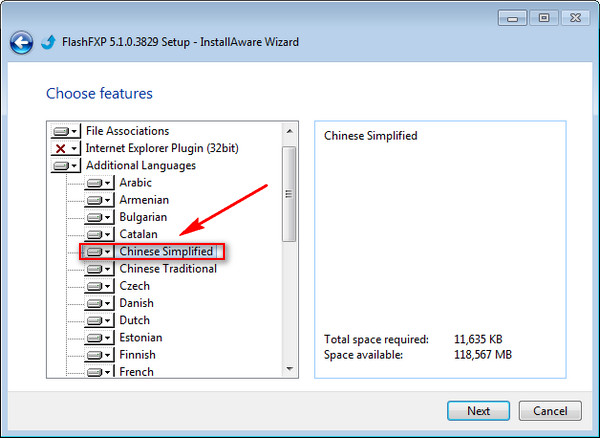
Task: Select Chinese Traditional in the feature tree
Action: coord(167,269)
